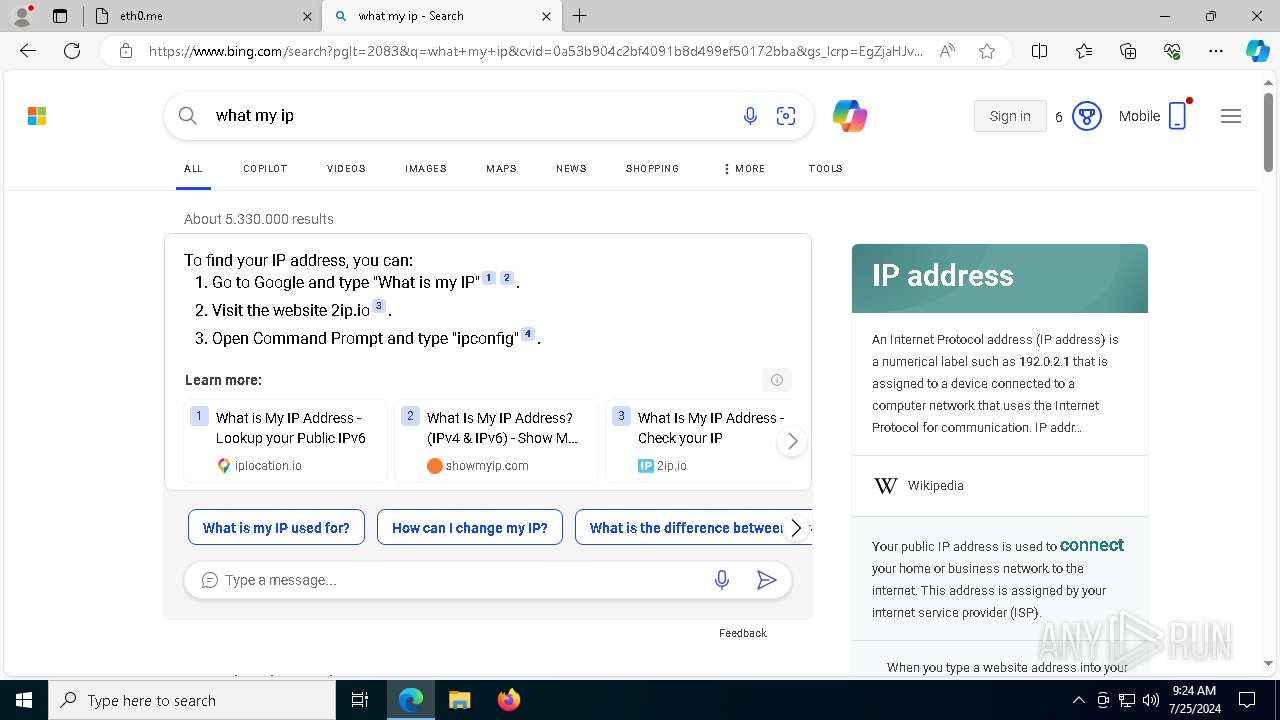Open Bing Copilot colorful icon

(850, 116)
